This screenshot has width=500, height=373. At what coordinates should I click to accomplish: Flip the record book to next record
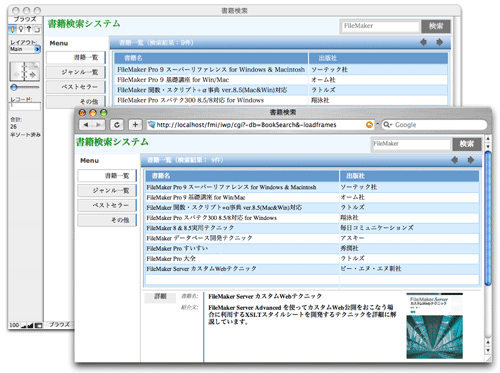[x=33, y=74]
